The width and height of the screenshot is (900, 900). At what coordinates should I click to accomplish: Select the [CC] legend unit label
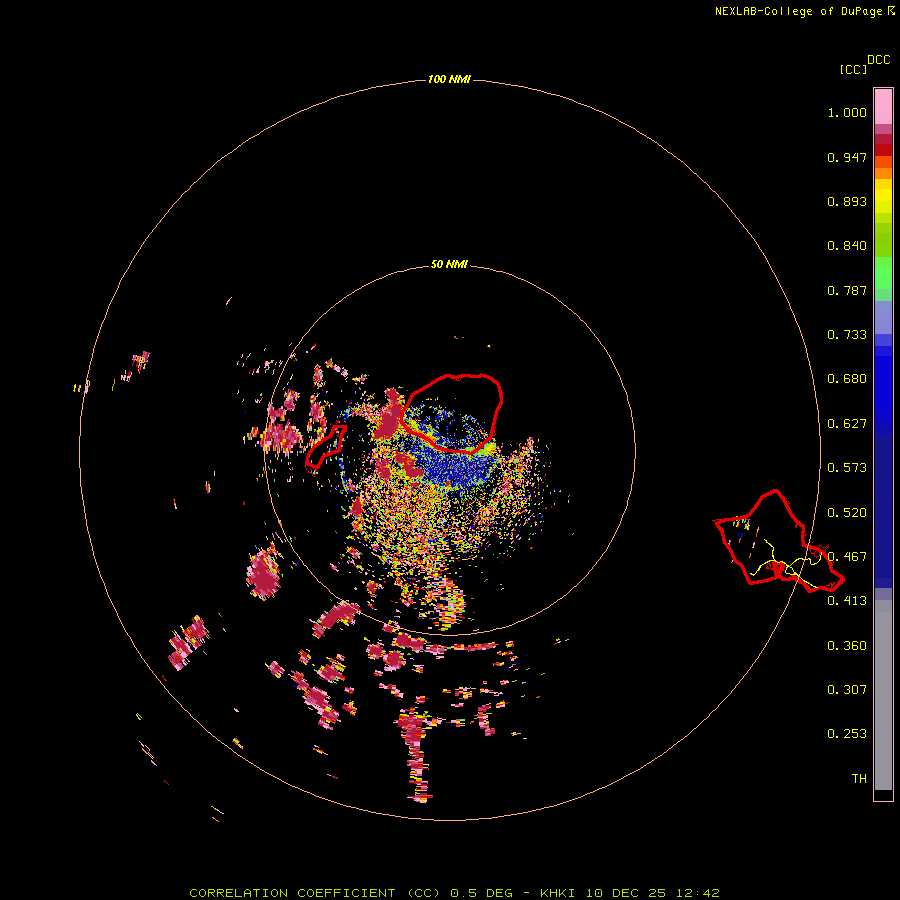click(853, 69)
